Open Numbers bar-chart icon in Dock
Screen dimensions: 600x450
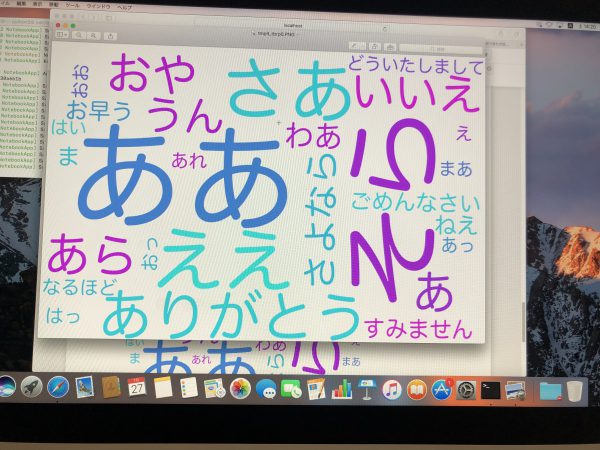342,389
